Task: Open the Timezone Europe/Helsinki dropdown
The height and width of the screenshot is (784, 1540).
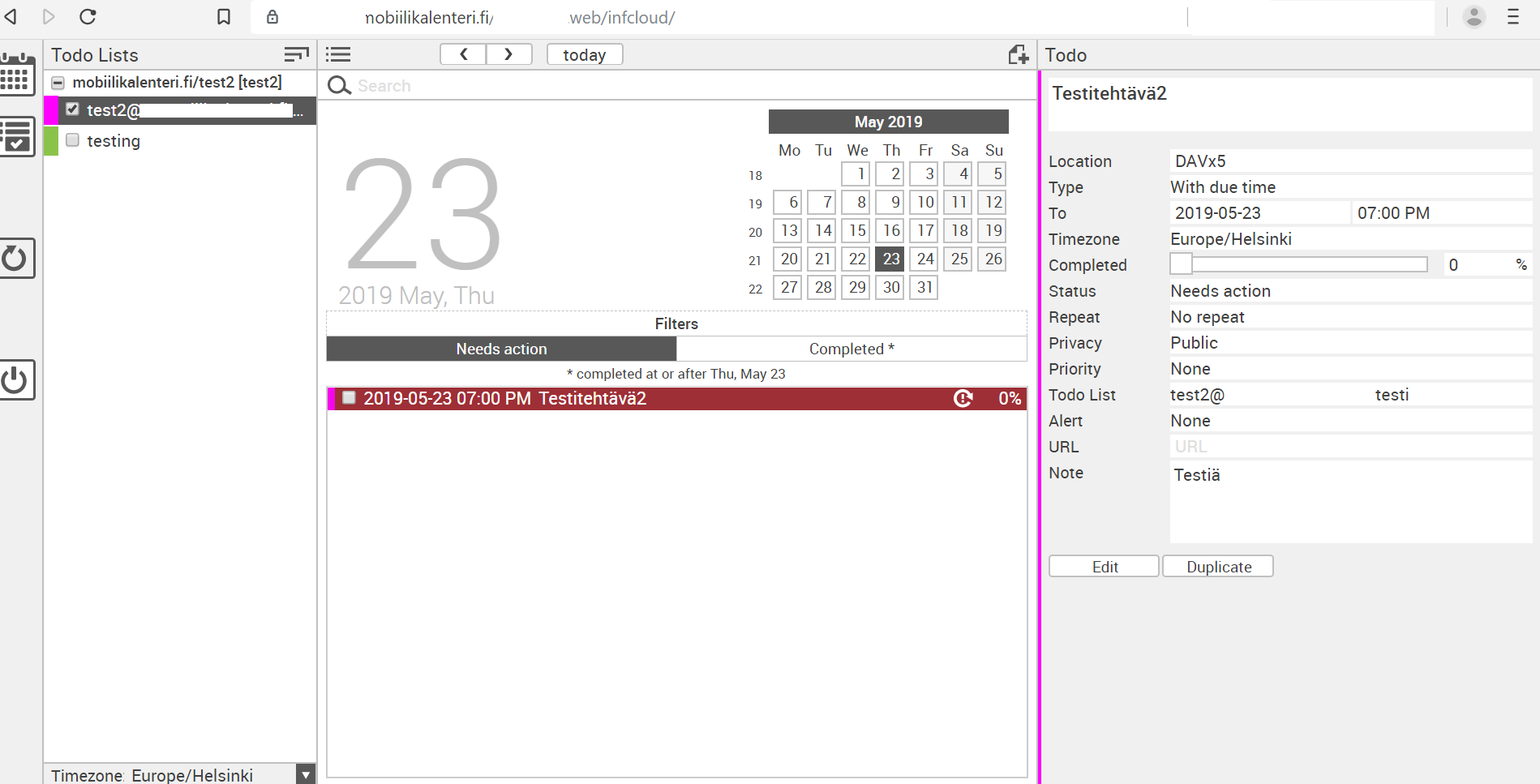Action: [305, 775]
